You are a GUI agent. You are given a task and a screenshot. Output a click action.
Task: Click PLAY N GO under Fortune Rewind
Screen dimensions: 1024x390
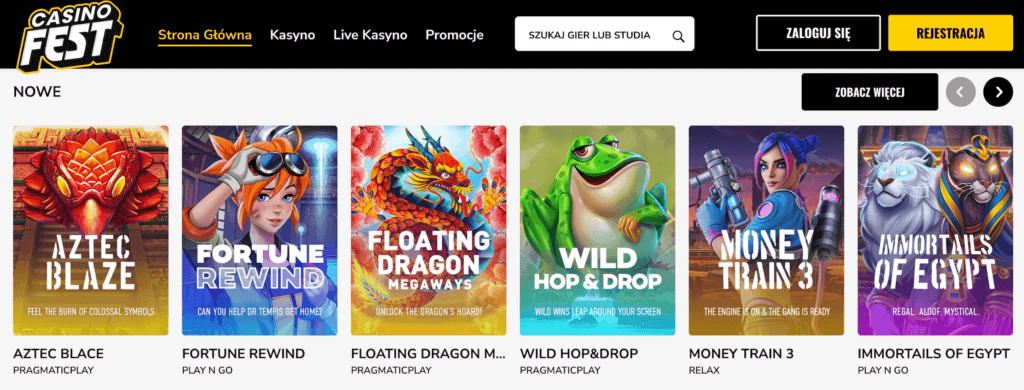207,370
